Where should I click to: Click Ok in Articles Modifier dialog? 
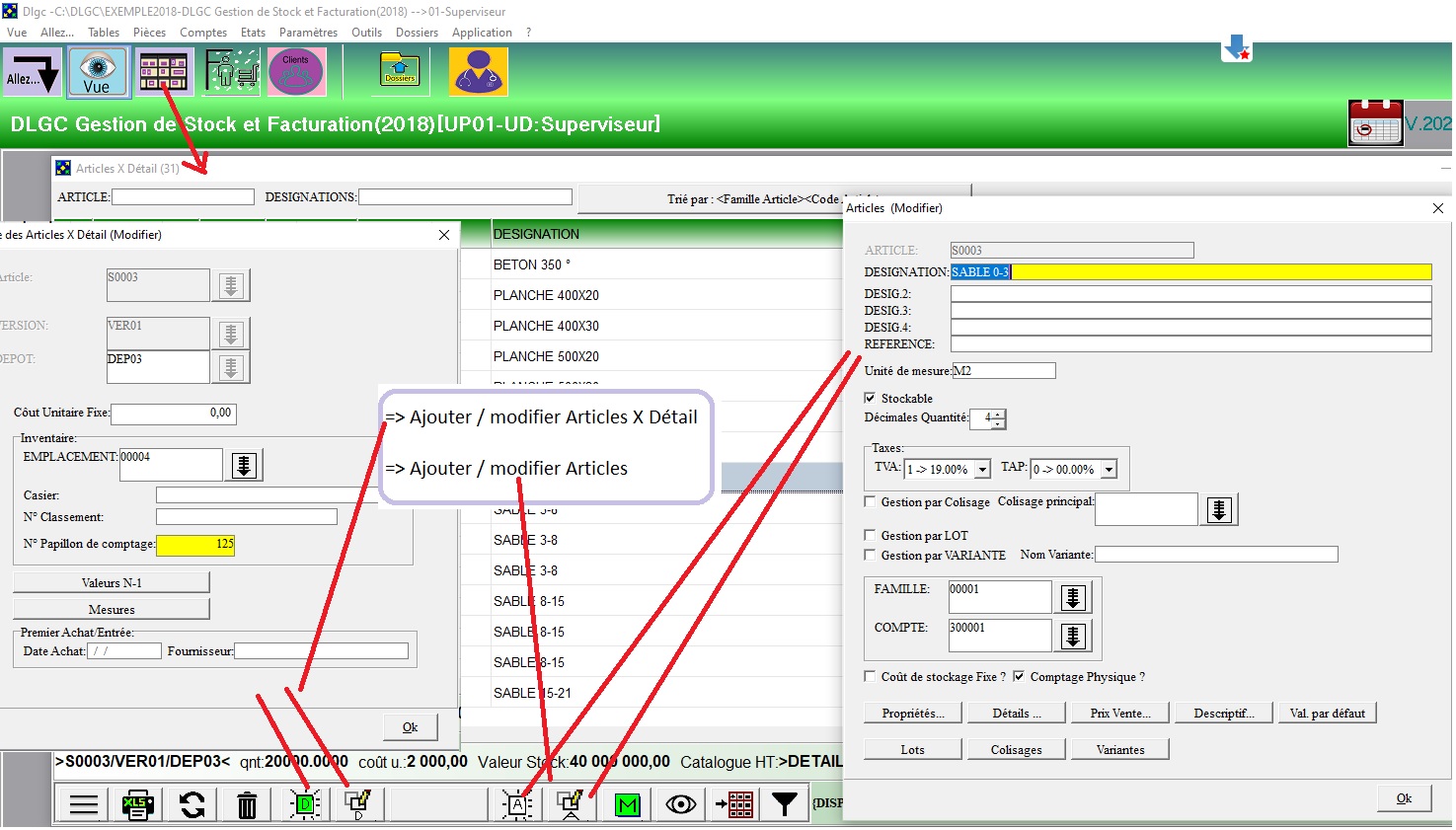(x=1404, y=798)
